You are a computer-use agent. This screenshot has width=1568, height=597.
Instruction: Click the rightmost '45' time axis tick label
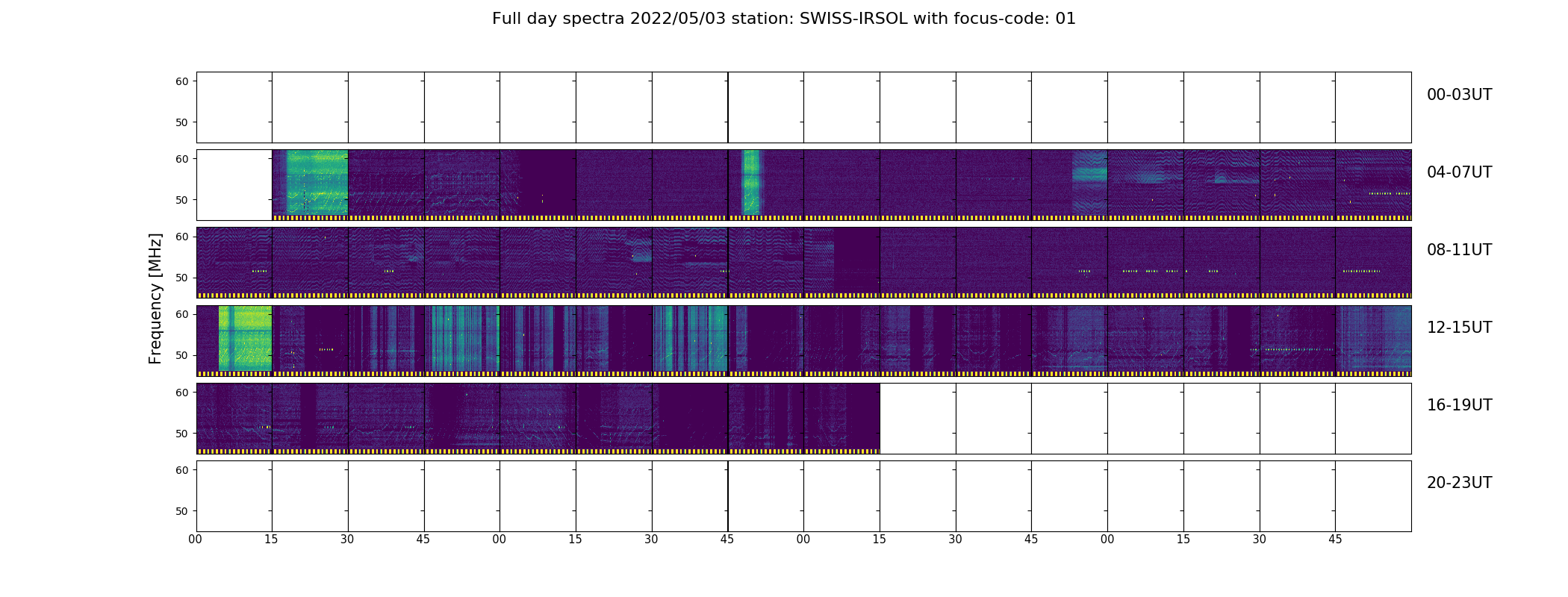1335,540
